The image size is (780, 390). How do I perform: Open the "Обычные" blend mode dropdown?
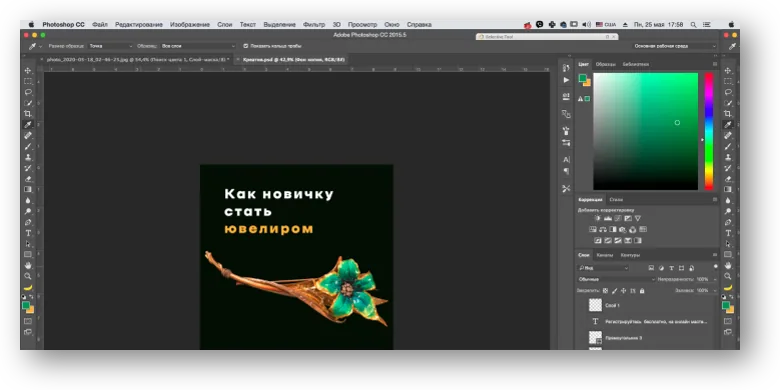click(x=617, y=279)
